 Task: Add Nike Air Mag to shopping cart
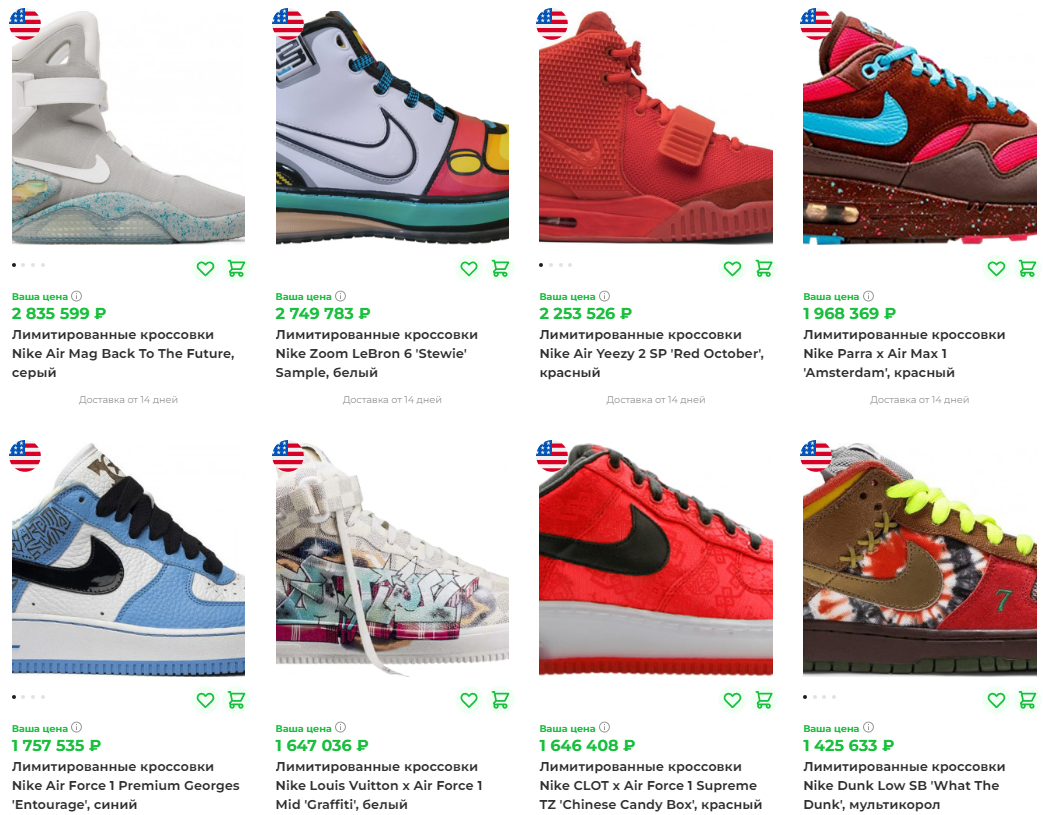click(x=236, y=269)
